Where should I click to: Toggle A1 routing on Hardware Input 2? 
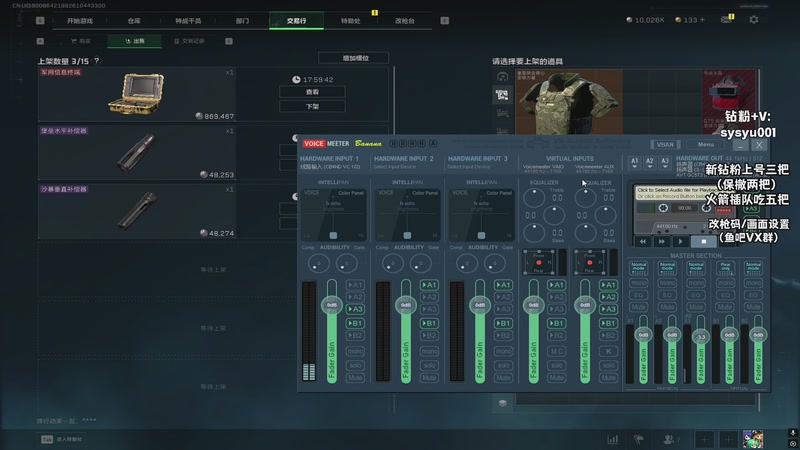point(429,285)
